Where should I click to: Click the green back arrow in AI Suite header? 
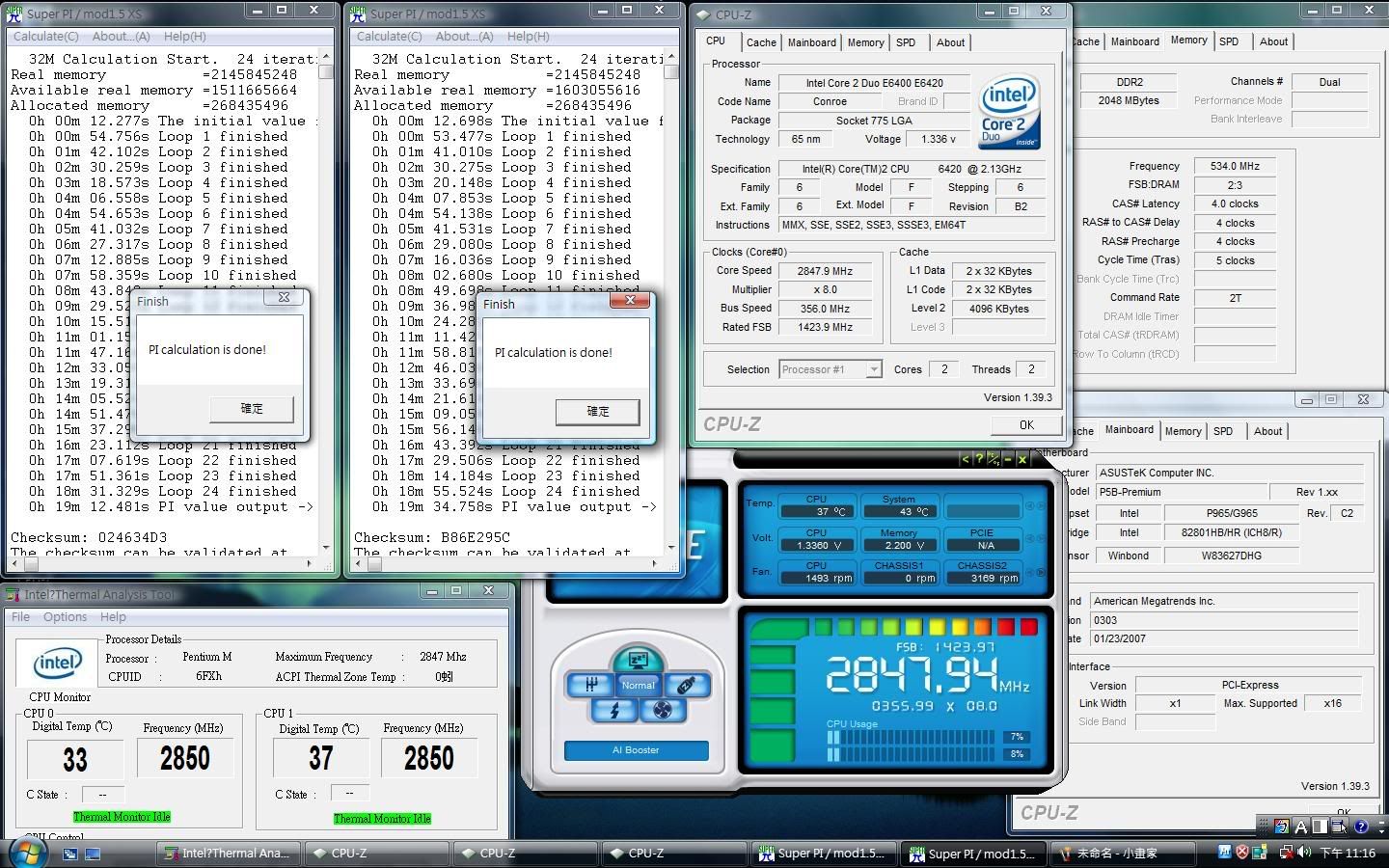[x=966, y=459]
